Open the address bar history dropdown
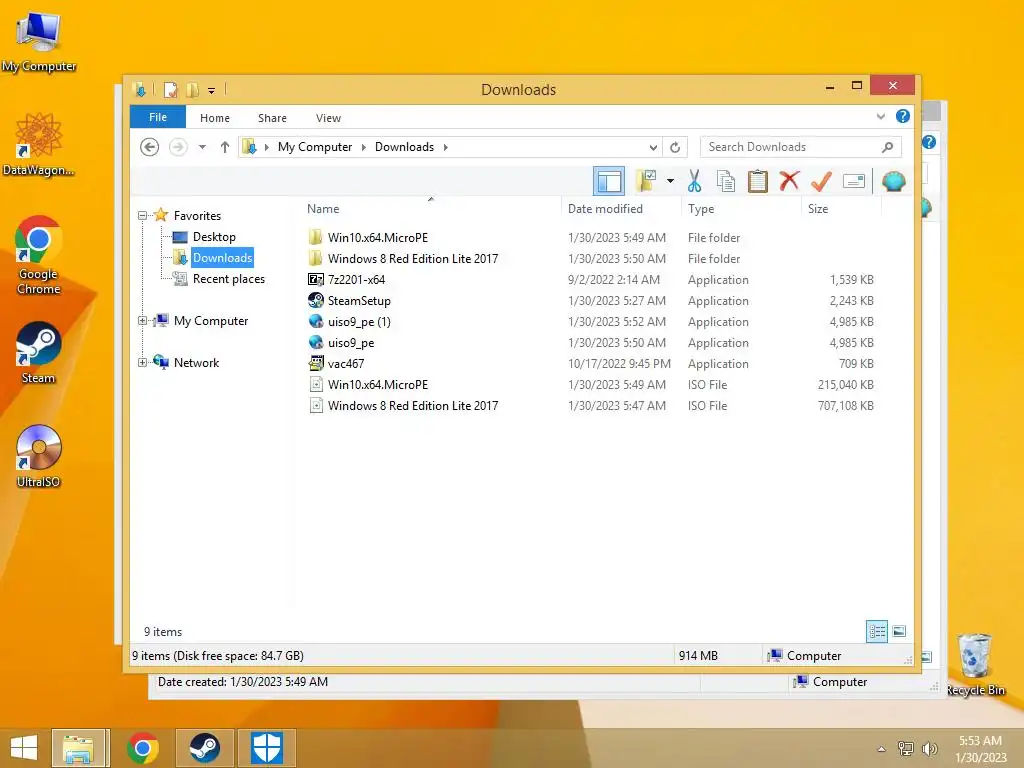Image resolution: width=1024 pixels, height=768 pixels. click(653, 147)
